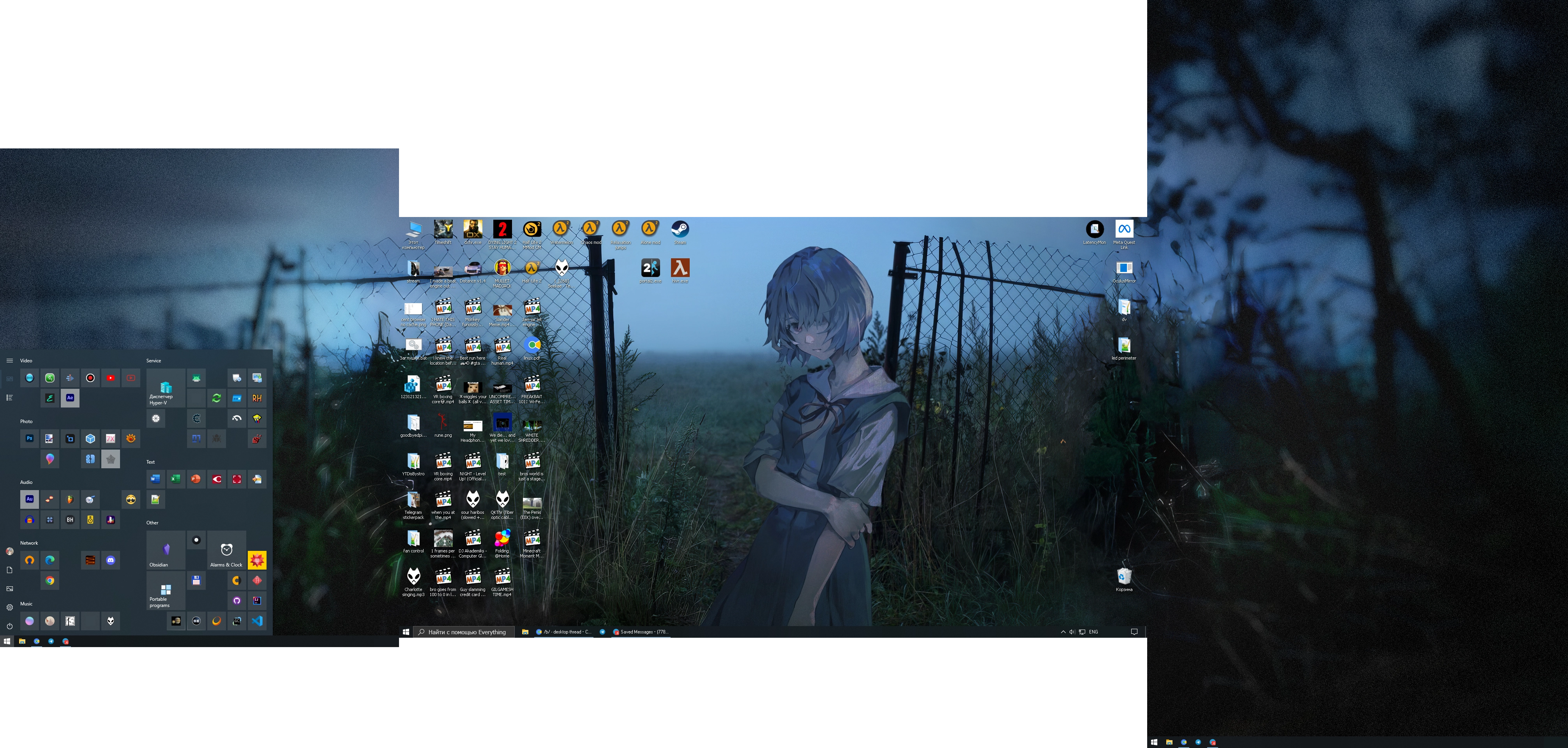
Task: Select OculusMirror desktop icon
Action: coord(1124,272)
